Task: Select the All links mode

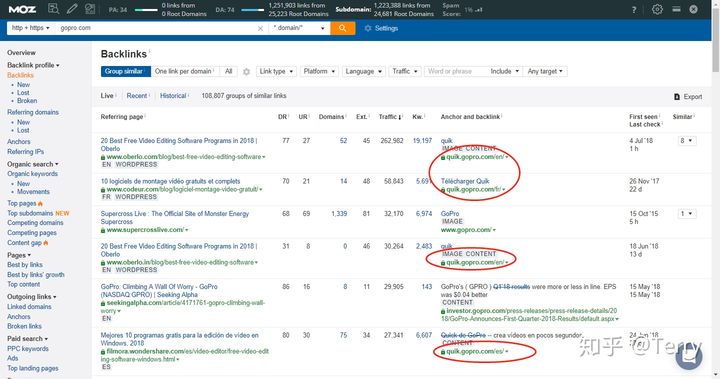Action: [x=229, y=71]
